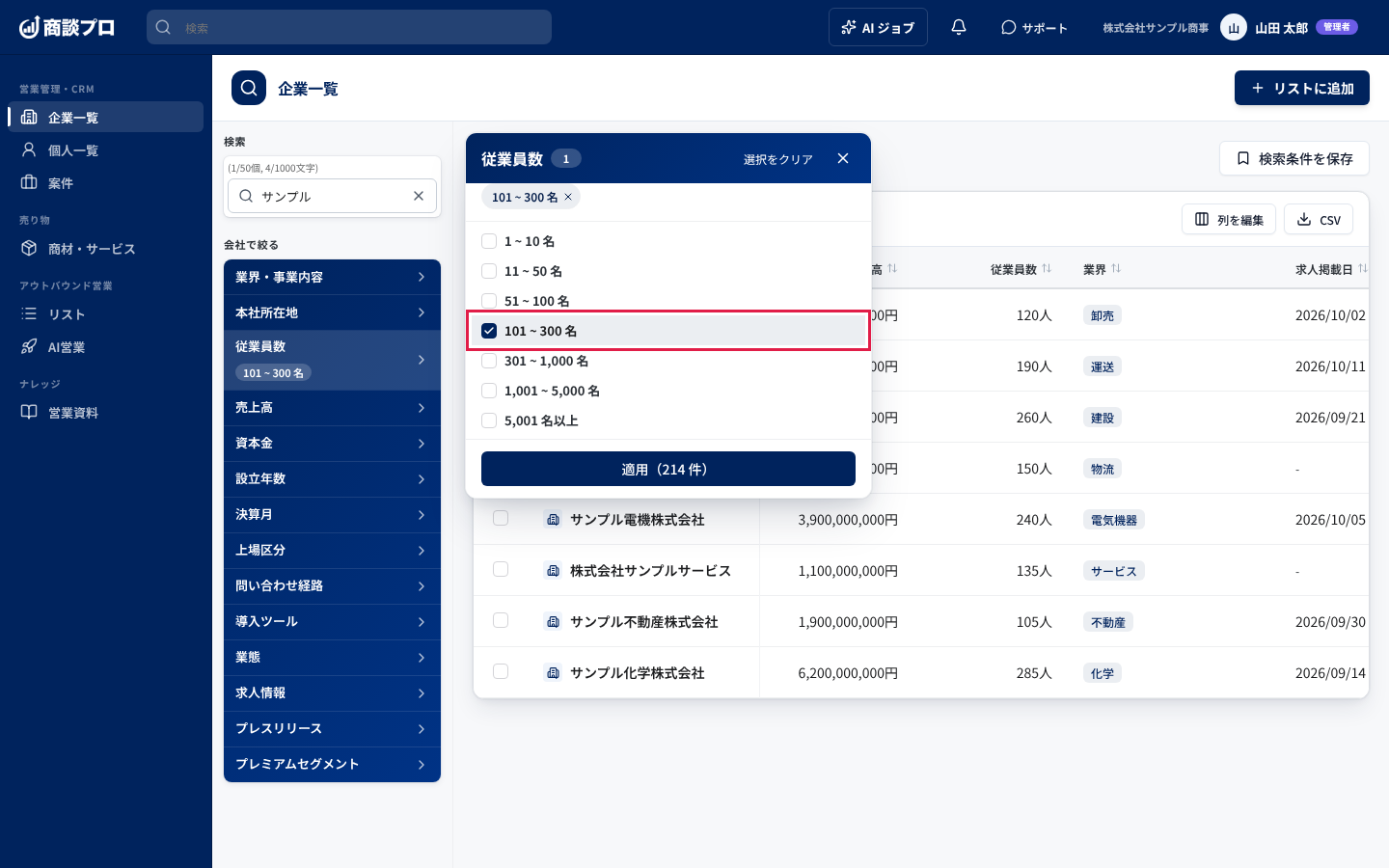Expand the 本社所在地 filter
This screenshot has width=1389, height=868.
click(332, 312)
